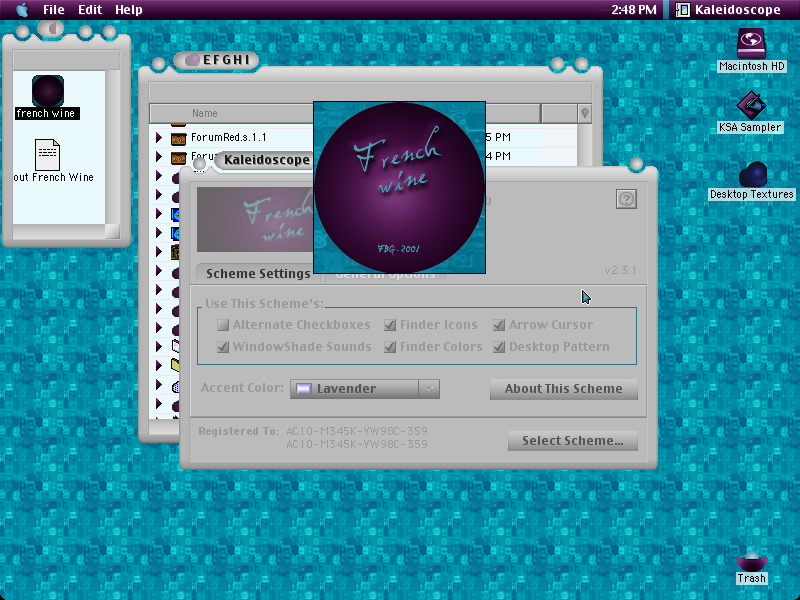Viewport: 800px width, 600px height.
Task: Click the vertical scrollbar in french wine window
Action: coord(112,147)
